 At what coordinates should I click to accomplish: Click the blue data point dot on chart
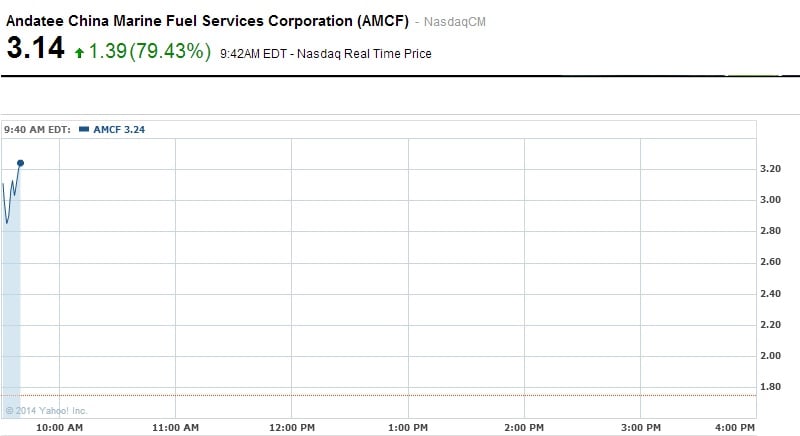[x=21, y=162]
